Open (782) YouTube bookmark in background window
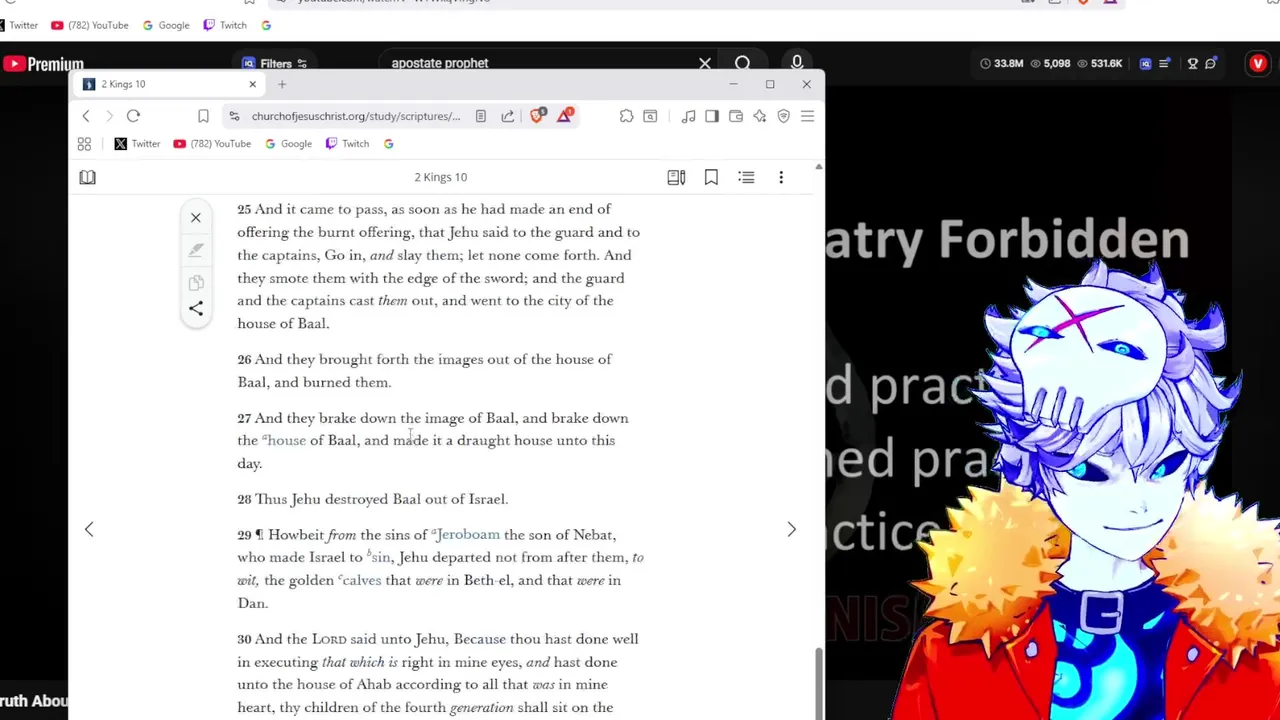Viewport: 1280px width, 720px height. point(89,25)
